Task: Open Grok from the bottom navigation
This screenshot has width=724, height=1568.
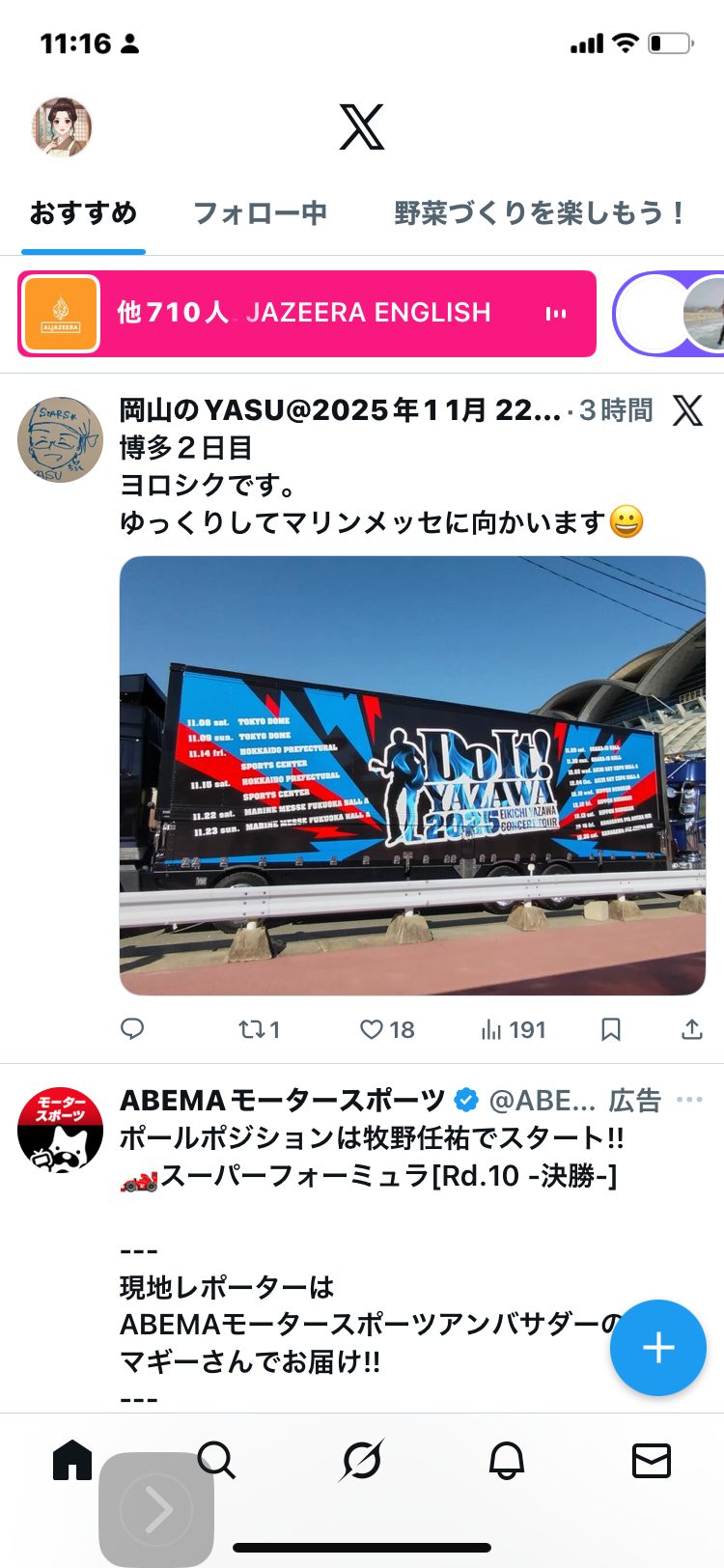Action: (x=362, y=1461)
